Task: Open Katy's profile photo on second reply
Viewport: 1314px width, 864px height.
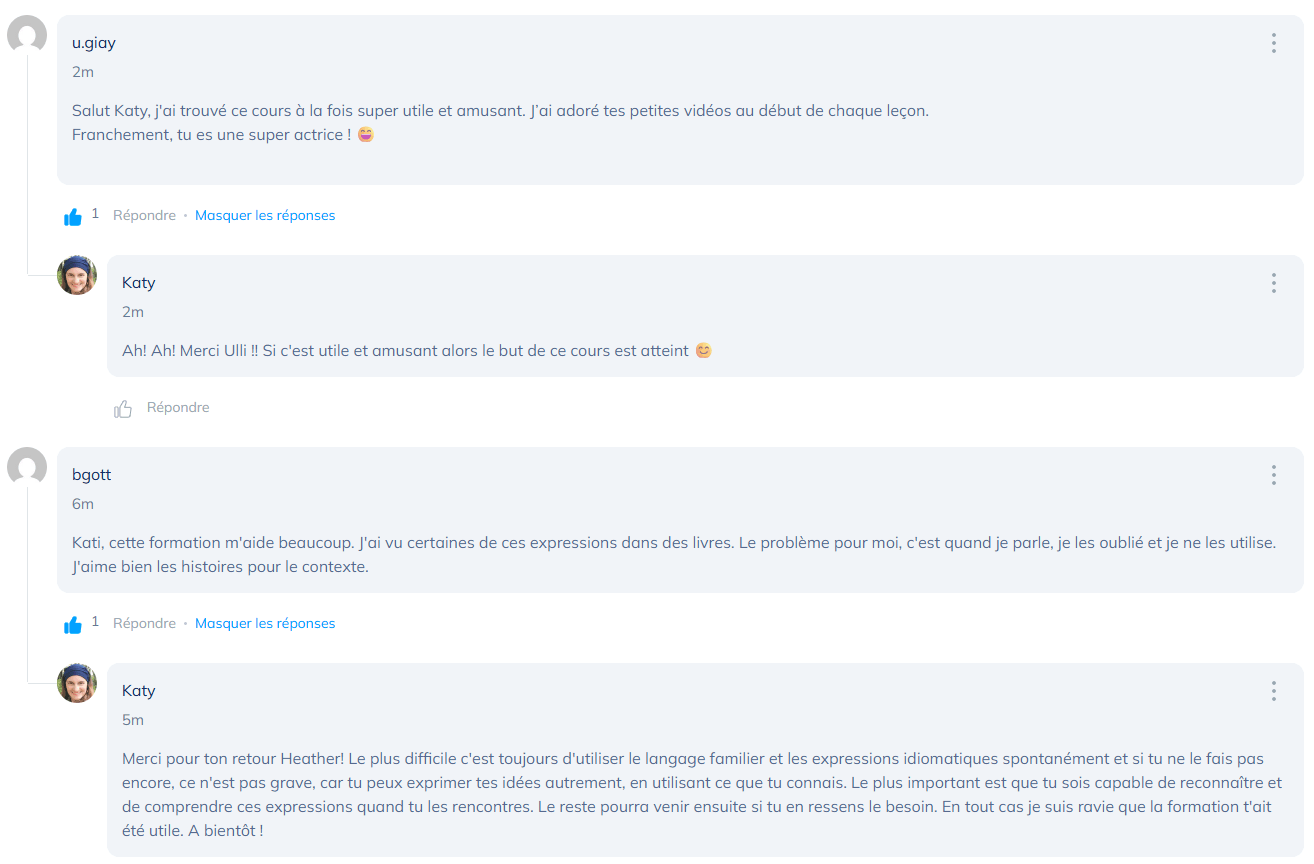Action: 77,683
